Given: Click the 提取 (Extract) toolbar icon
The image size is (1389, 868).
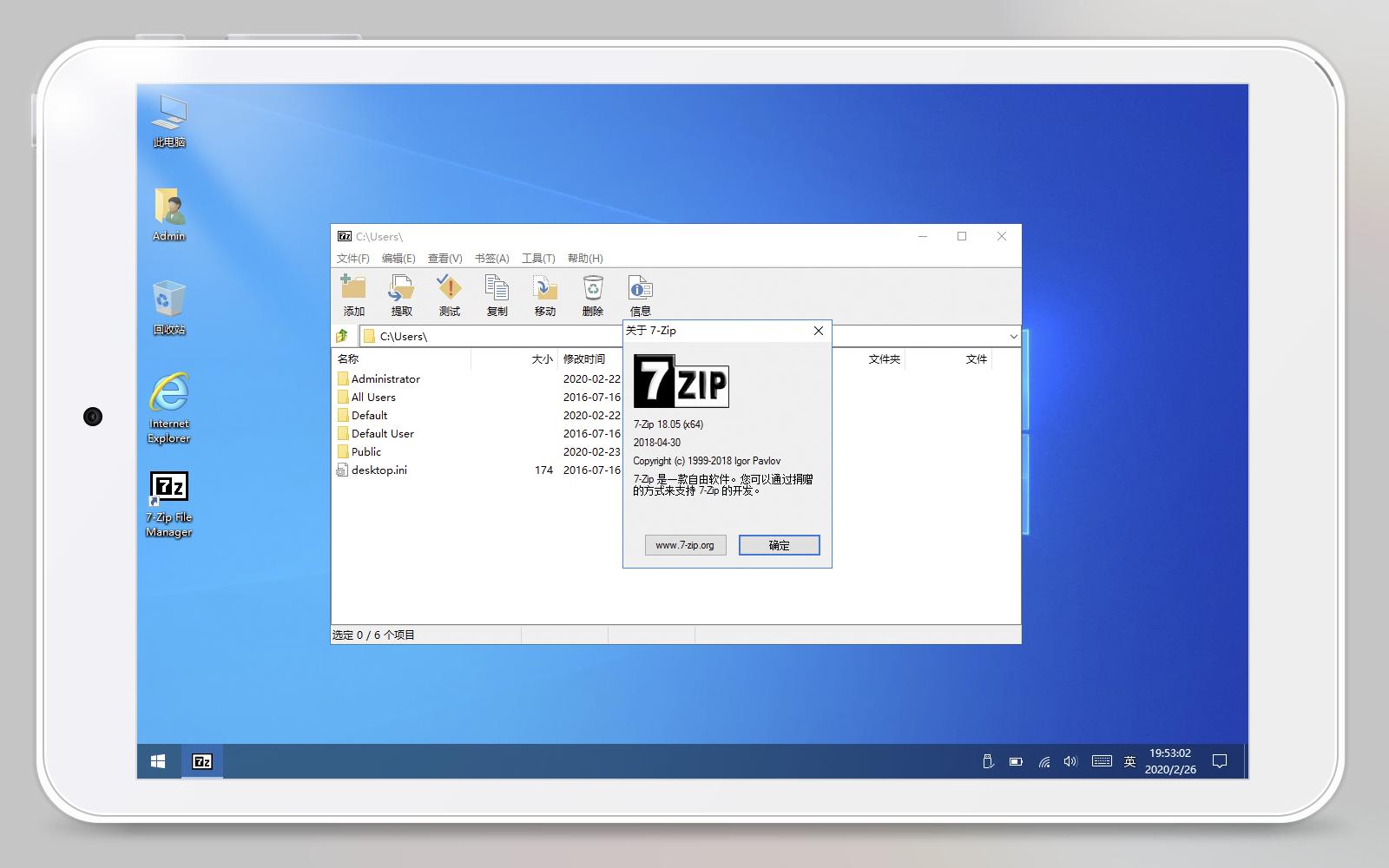Looking at the screenshot, I should click(401, 295).
